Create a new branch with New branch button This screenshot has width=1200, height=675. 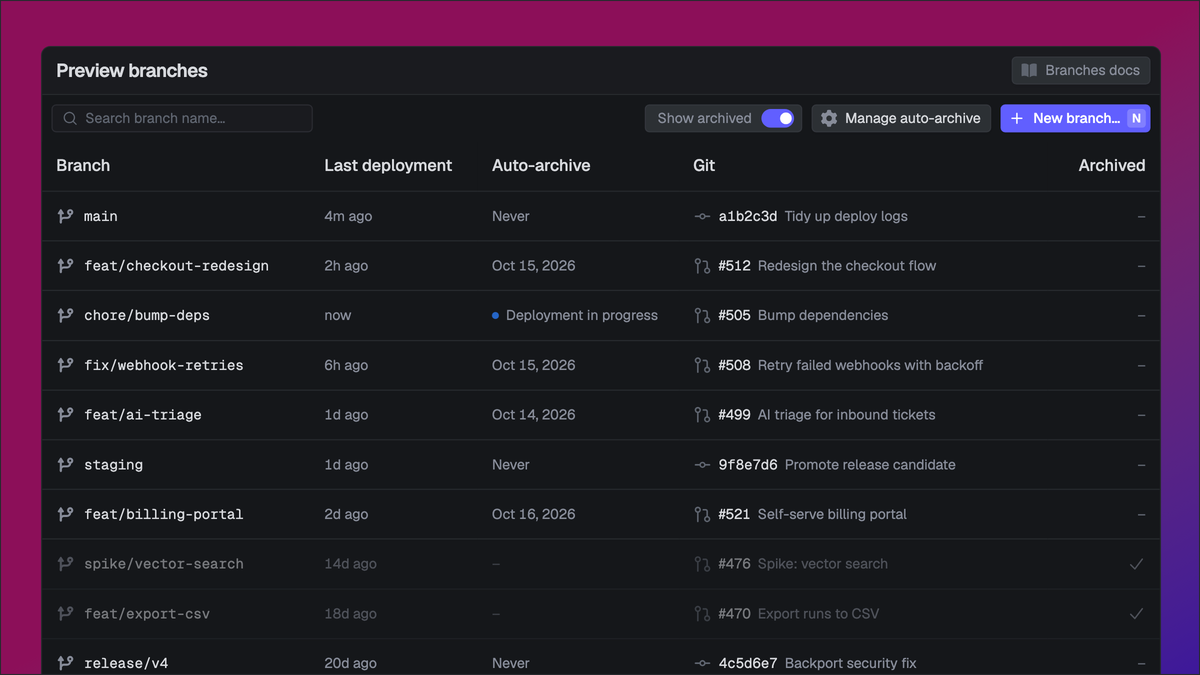(x=1075, y=118)
